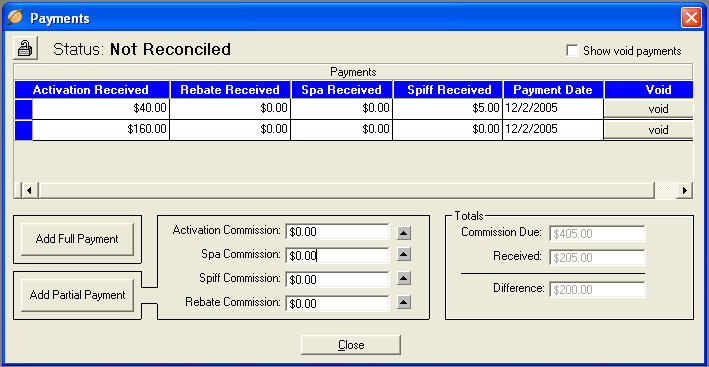Click the lock icon next to Status
709x367 pixels.
click(x=25, y=48)
